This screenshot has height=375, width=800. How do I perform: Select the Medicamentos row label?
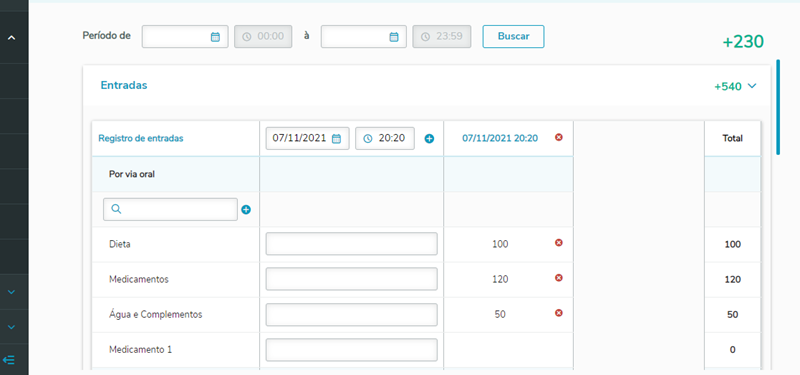[x=139, y=280]
